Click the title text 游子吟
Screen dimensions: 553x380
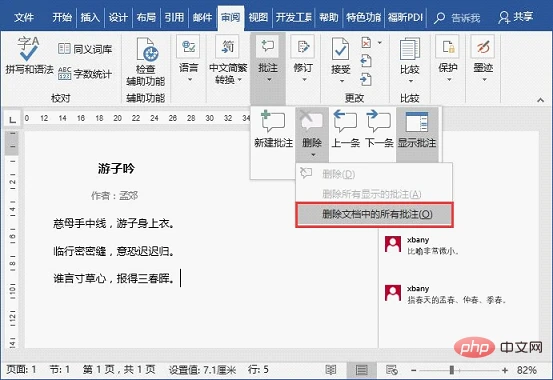coord(116,168)
